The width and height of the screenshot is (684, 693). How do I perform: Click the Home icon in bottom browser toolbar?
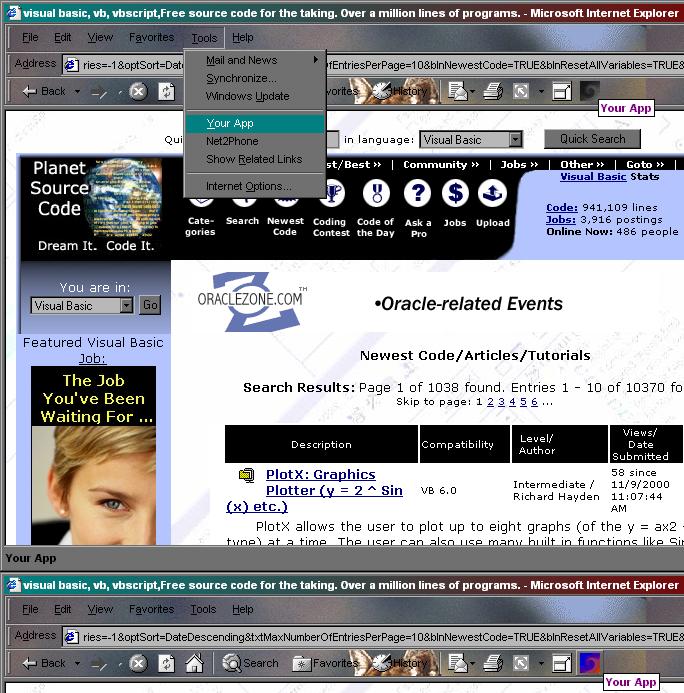point(194,663)
